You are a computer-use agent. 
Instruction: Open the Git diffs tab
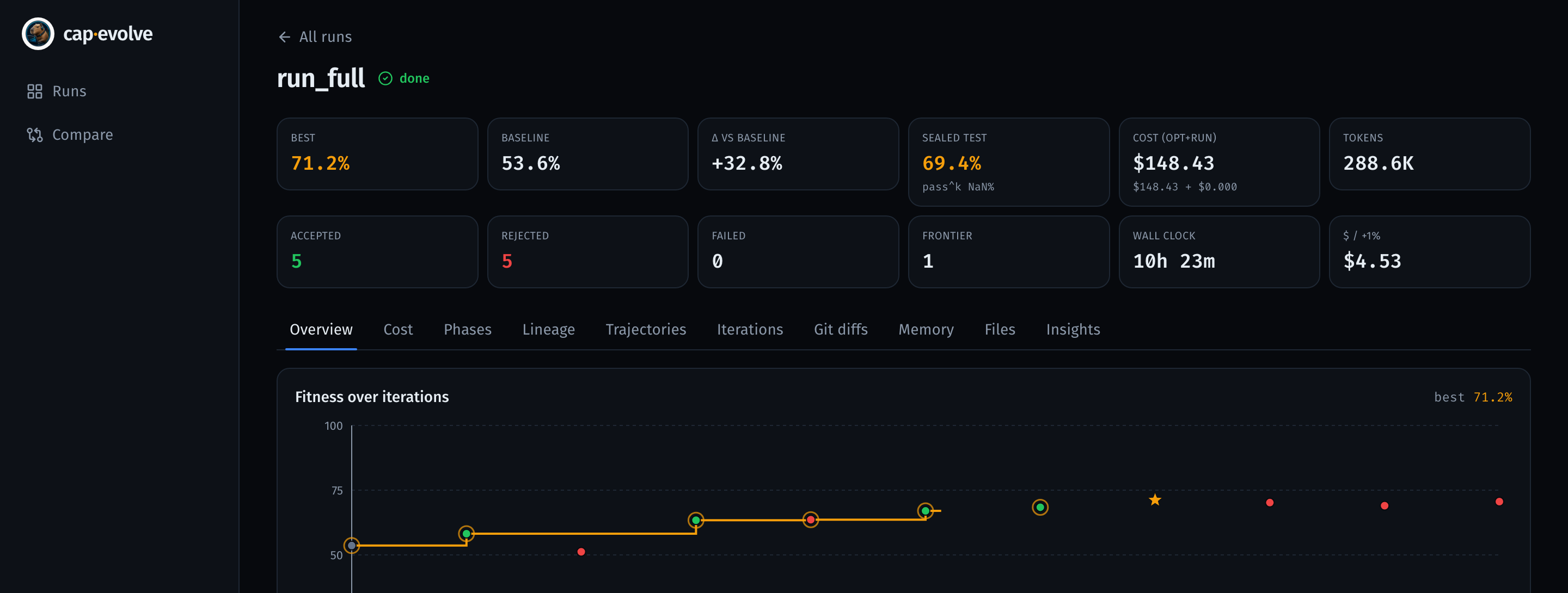point(841,329)
